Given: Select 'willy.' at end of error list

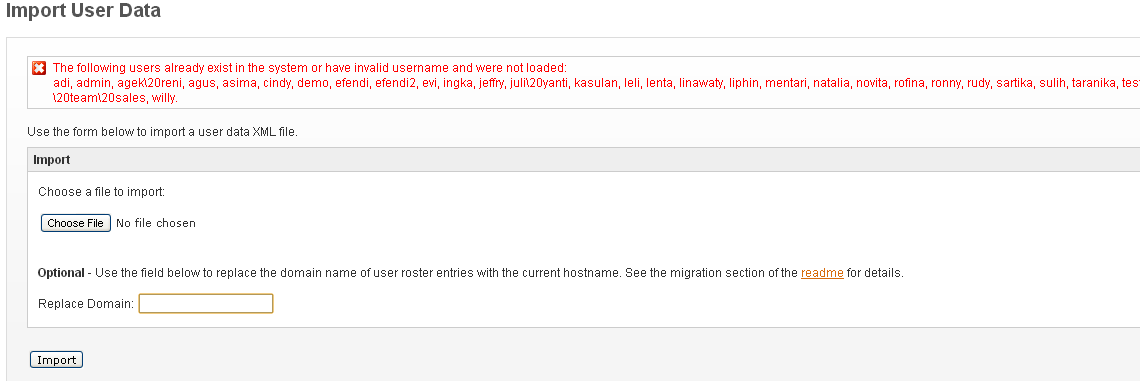Looking at the screenshot, I should point(164,97).
